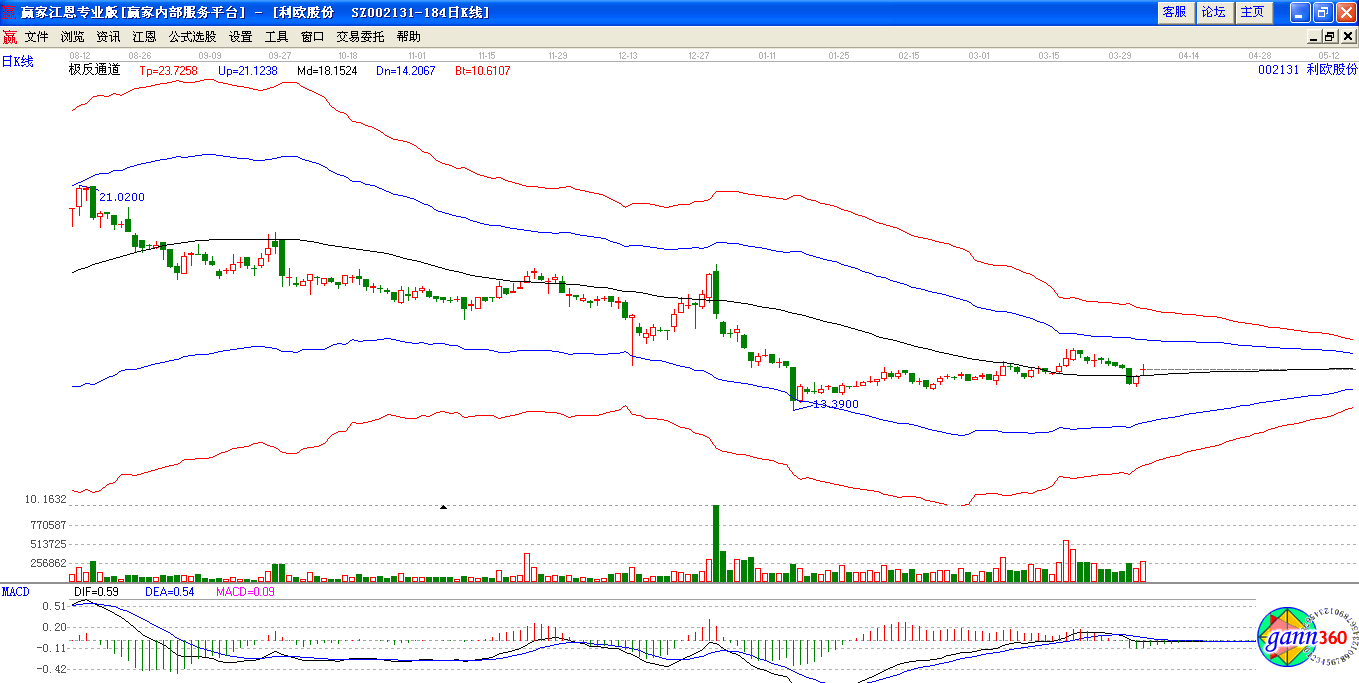
Task: Close the main application window
Action: click(1345, 12)
